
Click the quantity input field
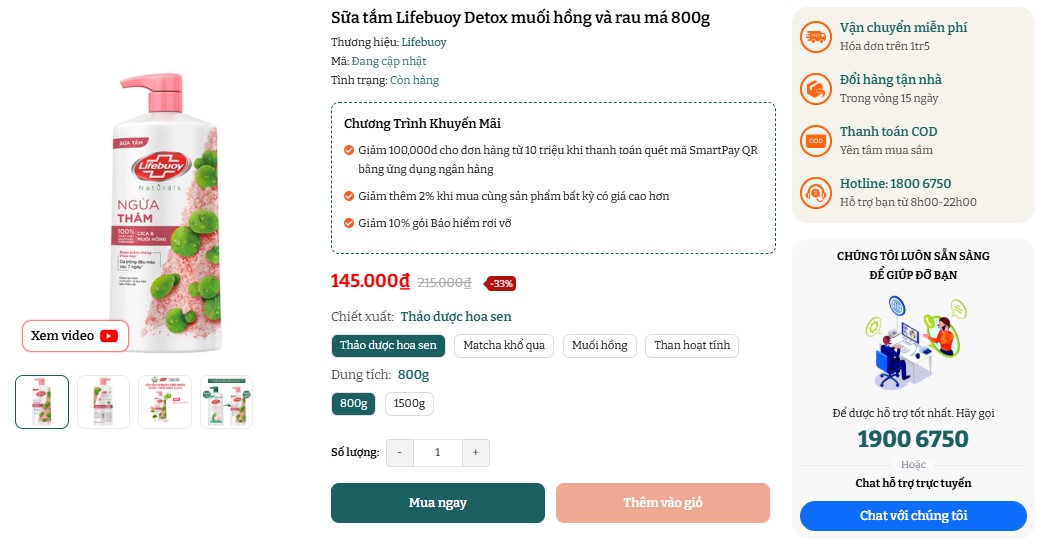pyautogui.click(x=437, y=453)
